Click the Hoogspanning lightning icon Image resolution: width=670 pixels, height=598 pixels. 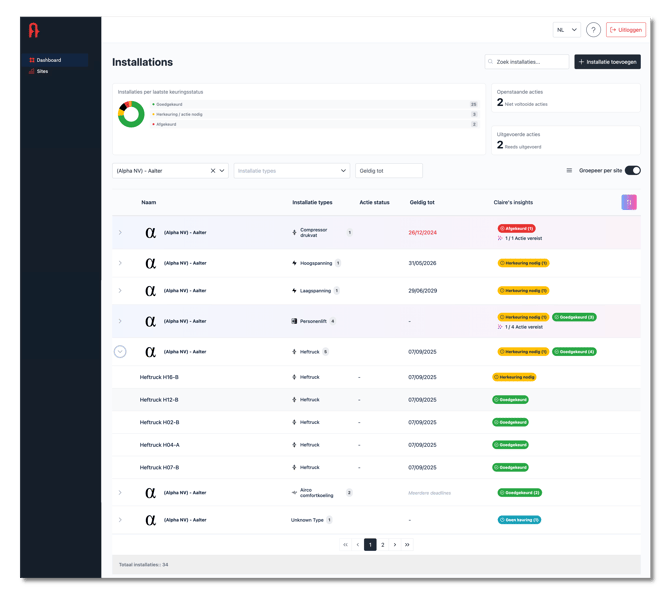[294, 263]
